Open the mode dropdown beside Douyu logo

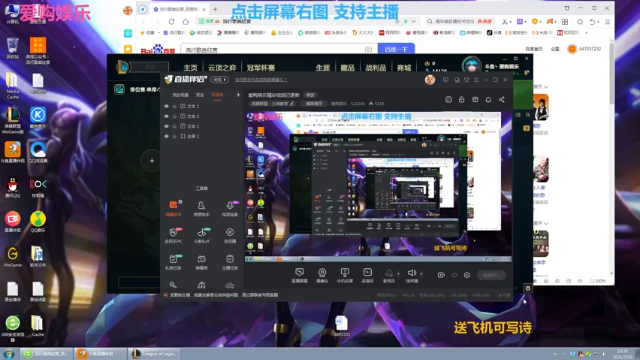(220, 80)
